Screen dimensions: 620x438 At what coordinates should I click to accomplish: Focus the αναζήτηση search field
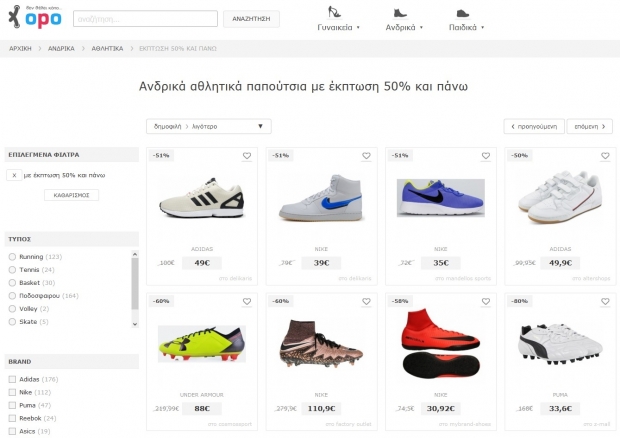145,19
